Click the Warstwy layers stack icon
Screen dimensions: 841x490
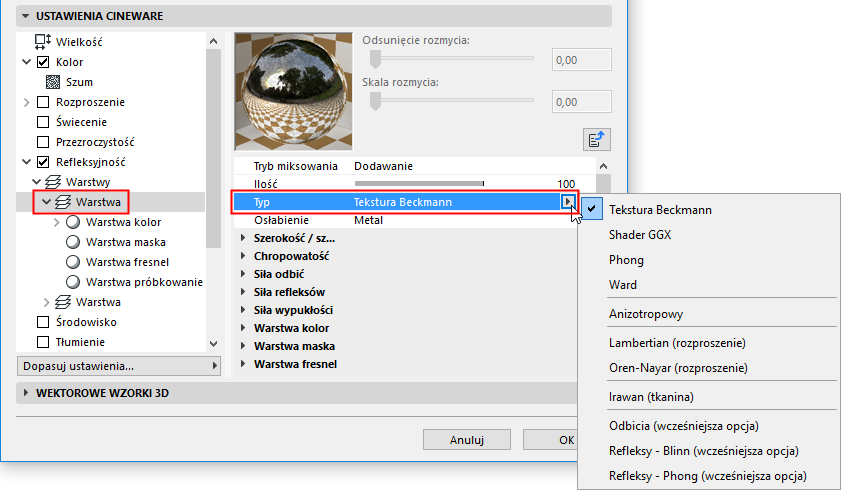[53, 182]
